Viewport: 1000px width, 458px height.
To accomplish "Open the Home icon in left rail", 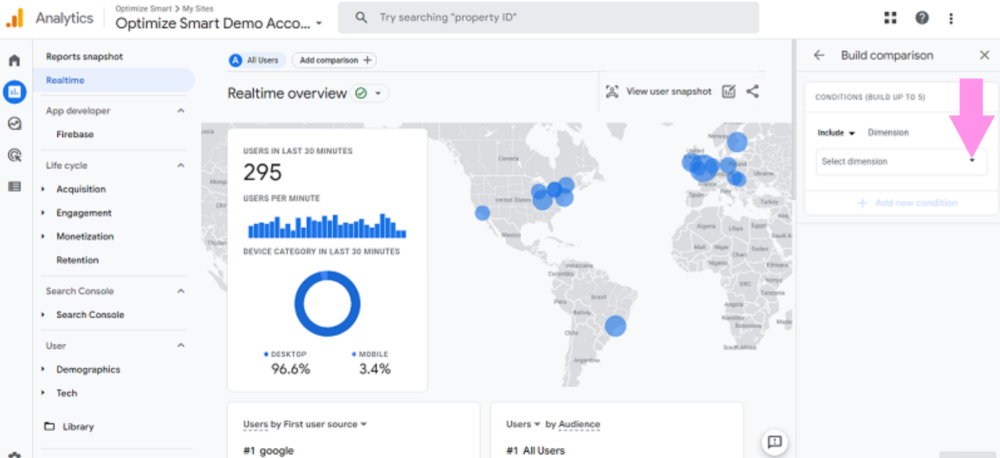I will pos(14,61).
